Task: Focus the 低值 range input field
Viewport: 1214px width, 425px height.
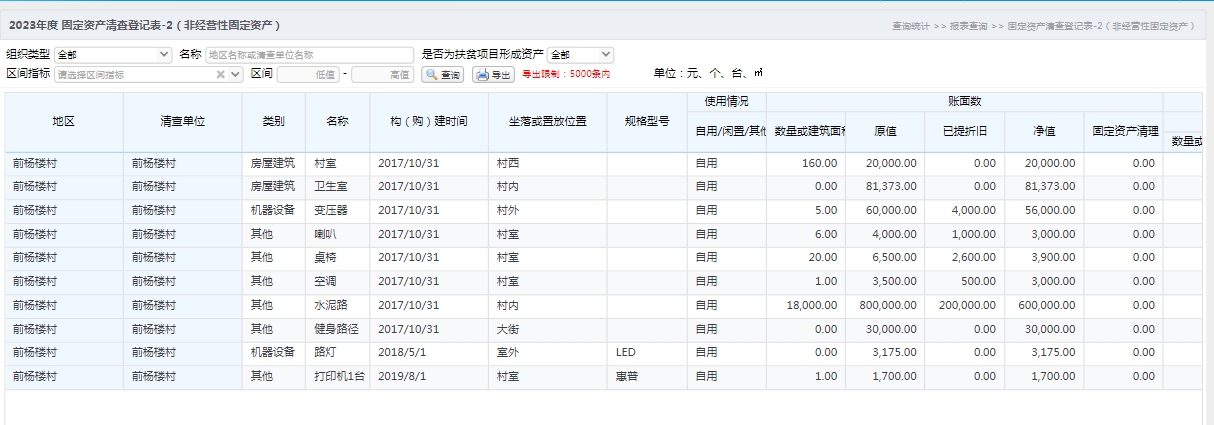Action: [x=308, y=74]
